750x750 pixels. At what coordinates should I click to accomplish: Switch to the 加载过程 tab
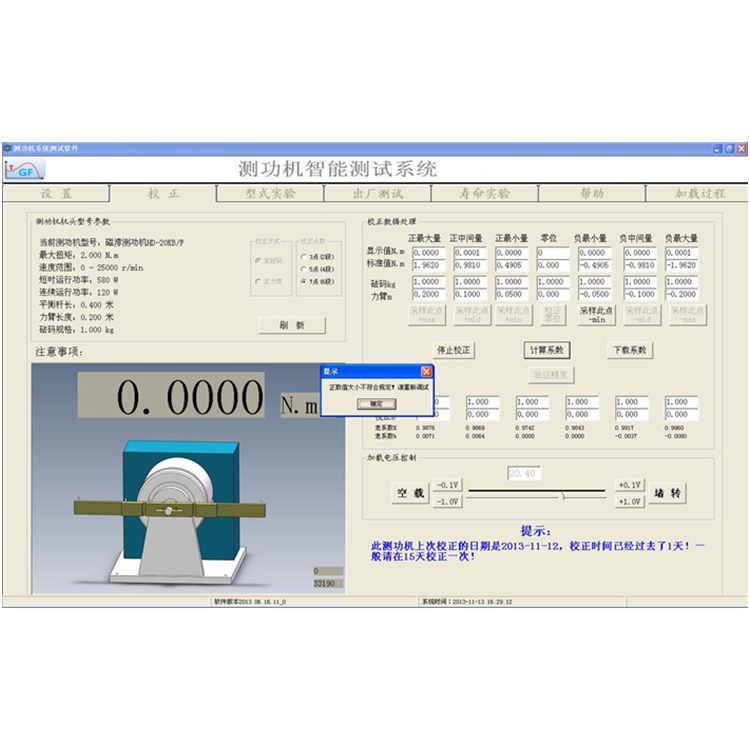point(698,194)
